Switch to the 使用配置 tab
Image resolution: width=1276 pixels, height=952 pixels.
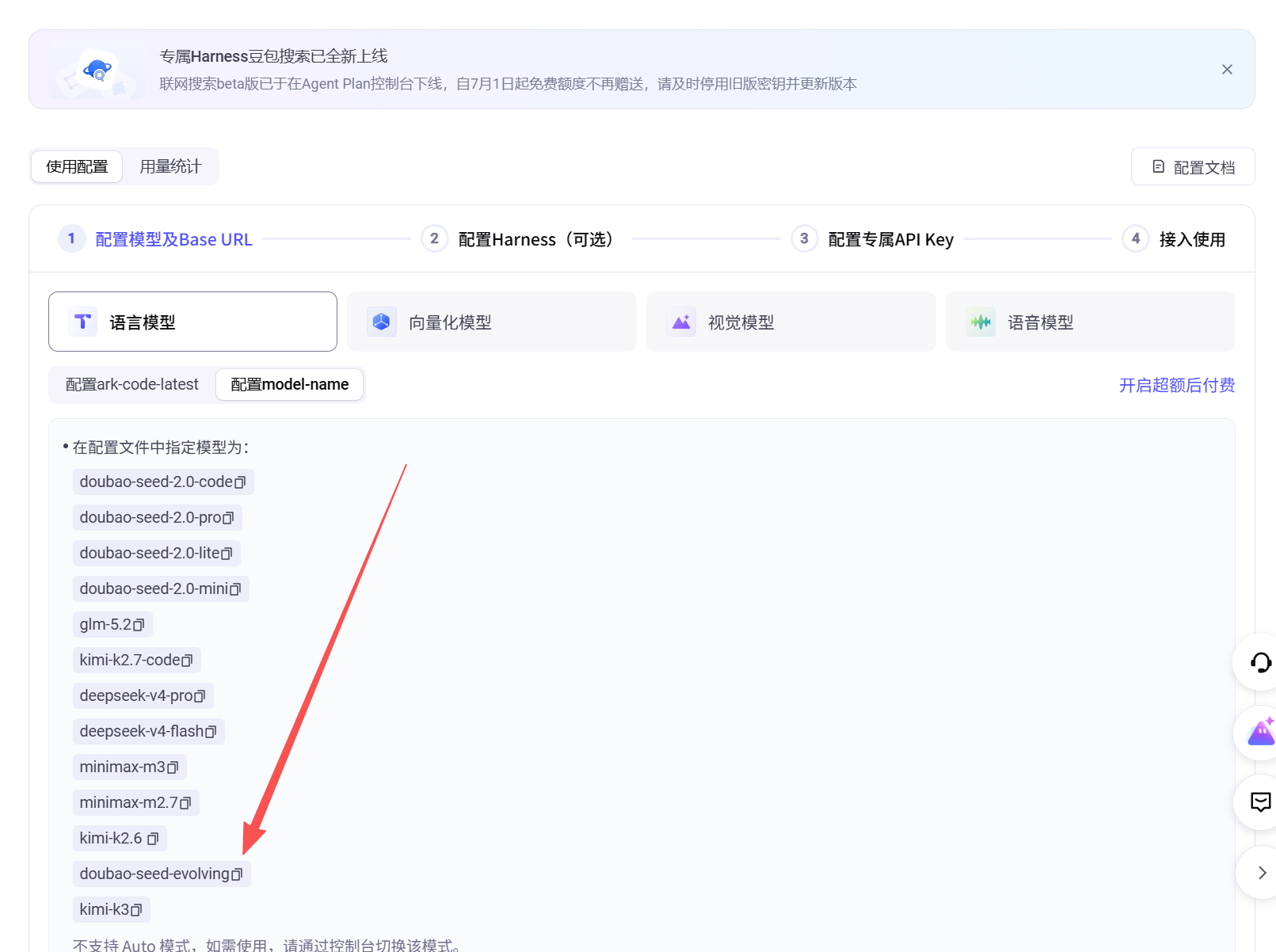tap(77, 166)
